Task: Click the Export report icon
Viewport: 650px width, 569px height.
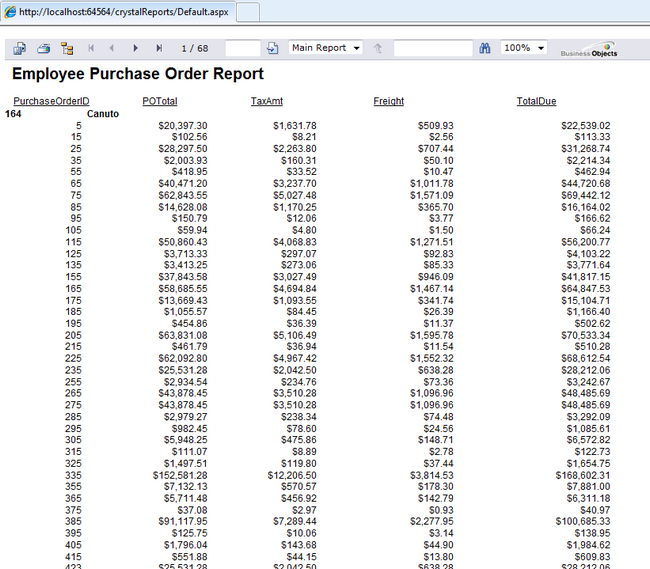Action: tap(19, 48)
